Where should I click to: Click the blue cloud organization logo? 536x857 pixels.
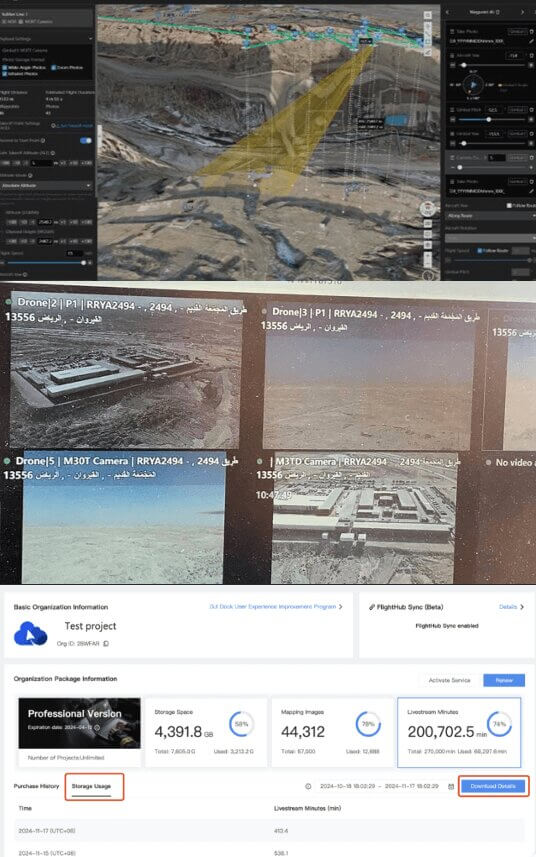click(31, 634)
